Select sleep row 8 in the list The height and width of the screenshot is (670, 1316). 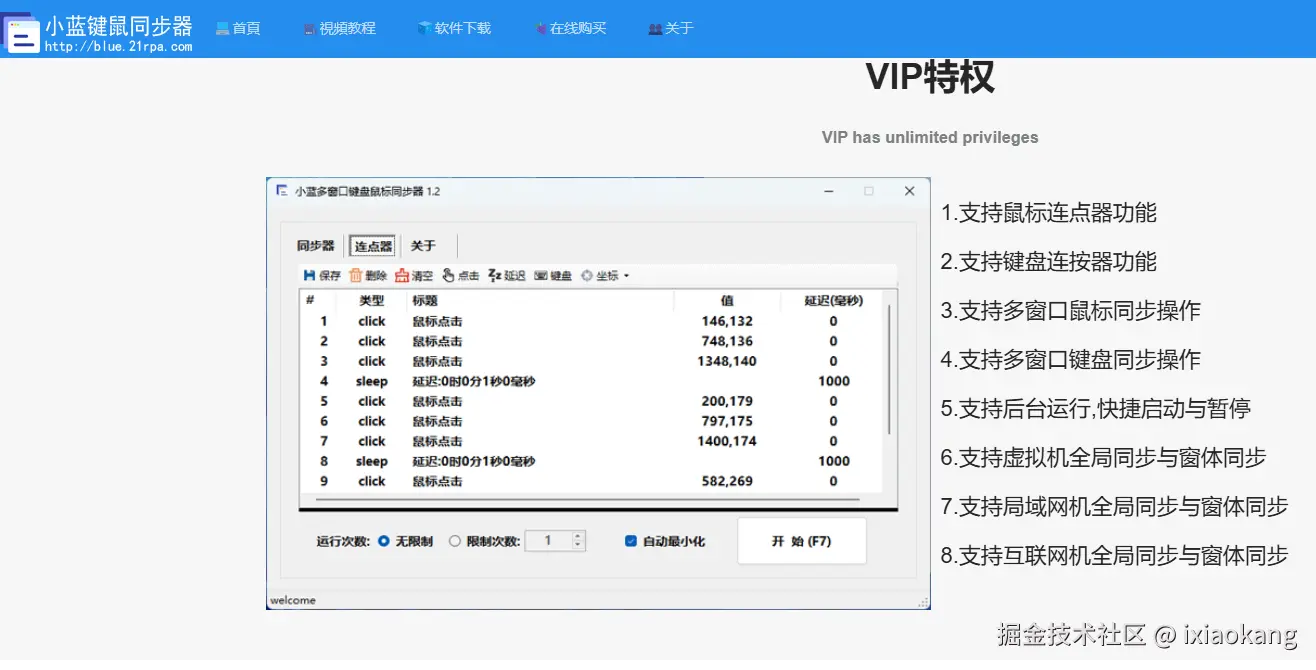[x=592, y=461]
